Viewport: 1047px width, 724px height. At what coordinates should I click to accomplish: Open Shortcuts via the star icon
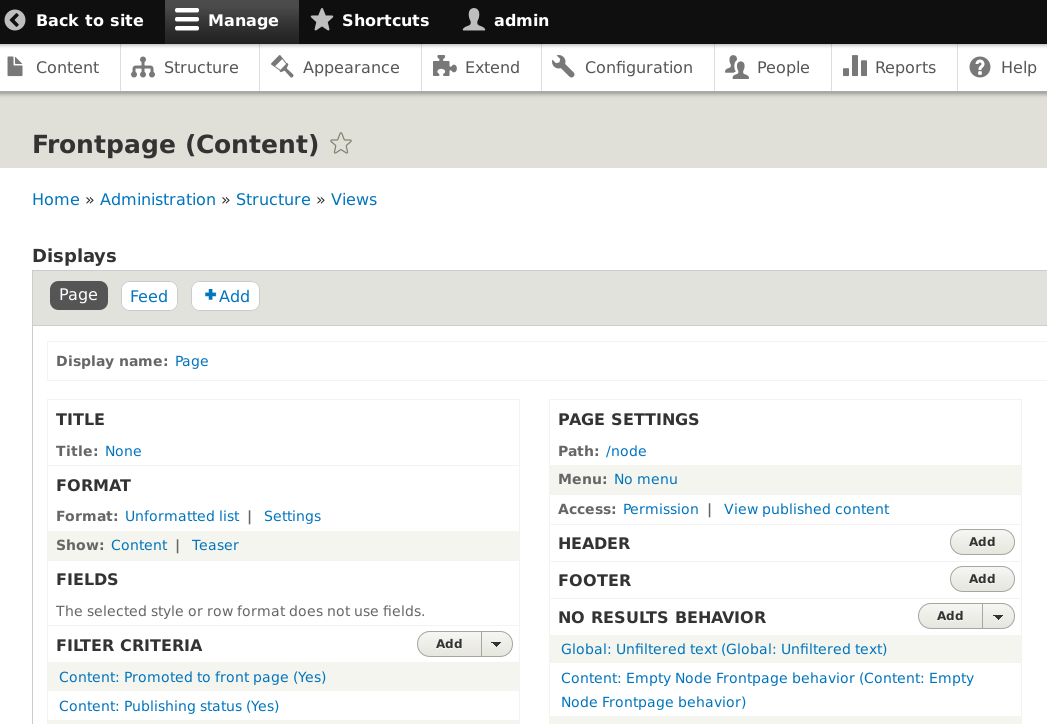click(321, 21)
